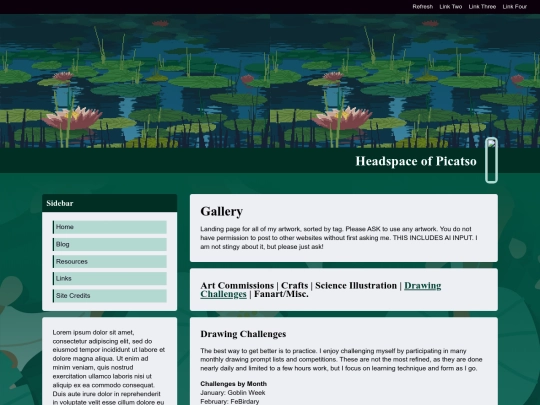Click the water lily banner image

[270, 81]
